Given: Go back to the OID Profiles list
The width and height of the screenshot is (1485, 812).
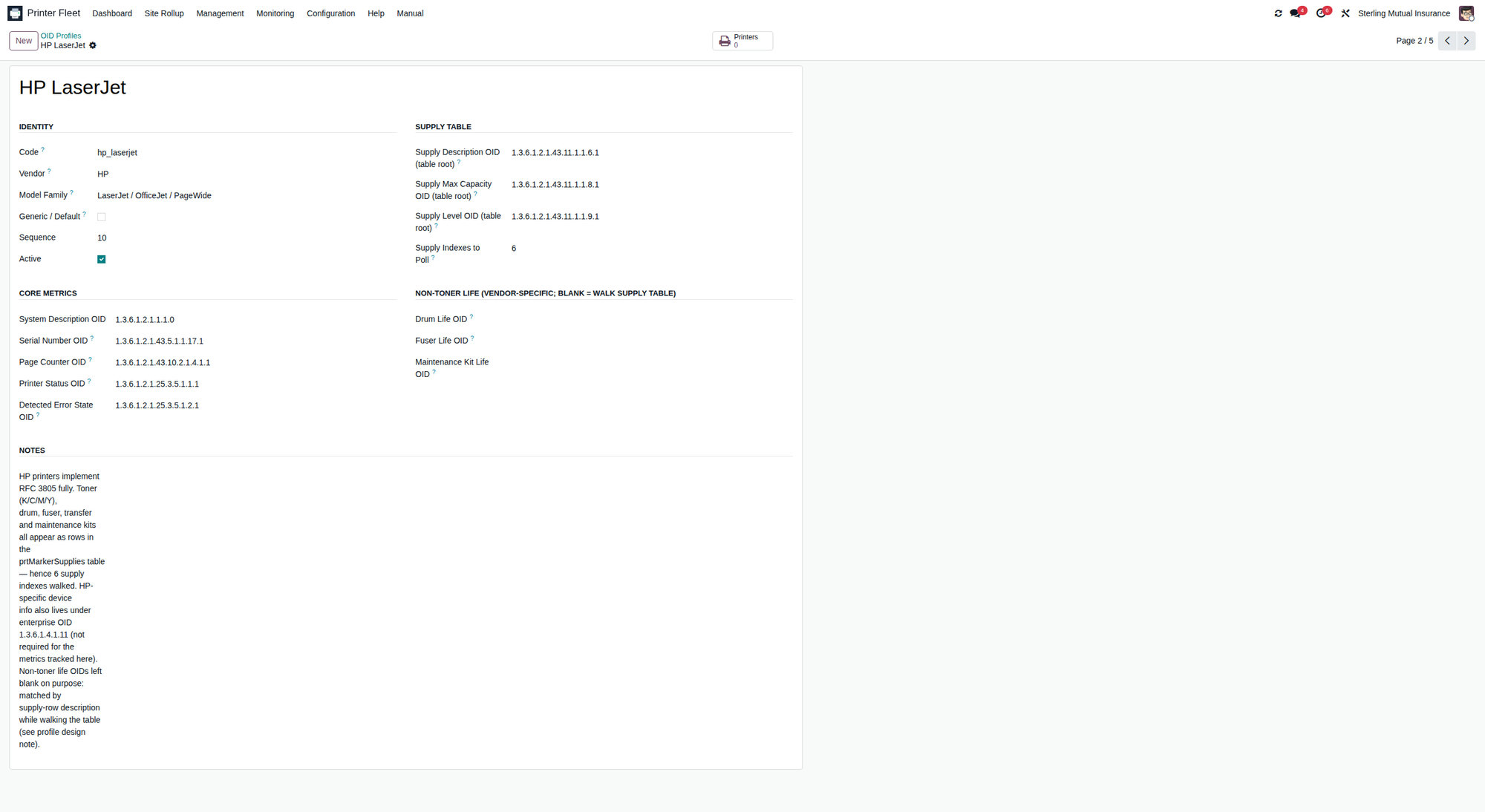Looking at the screenshot, I should 61,36.
